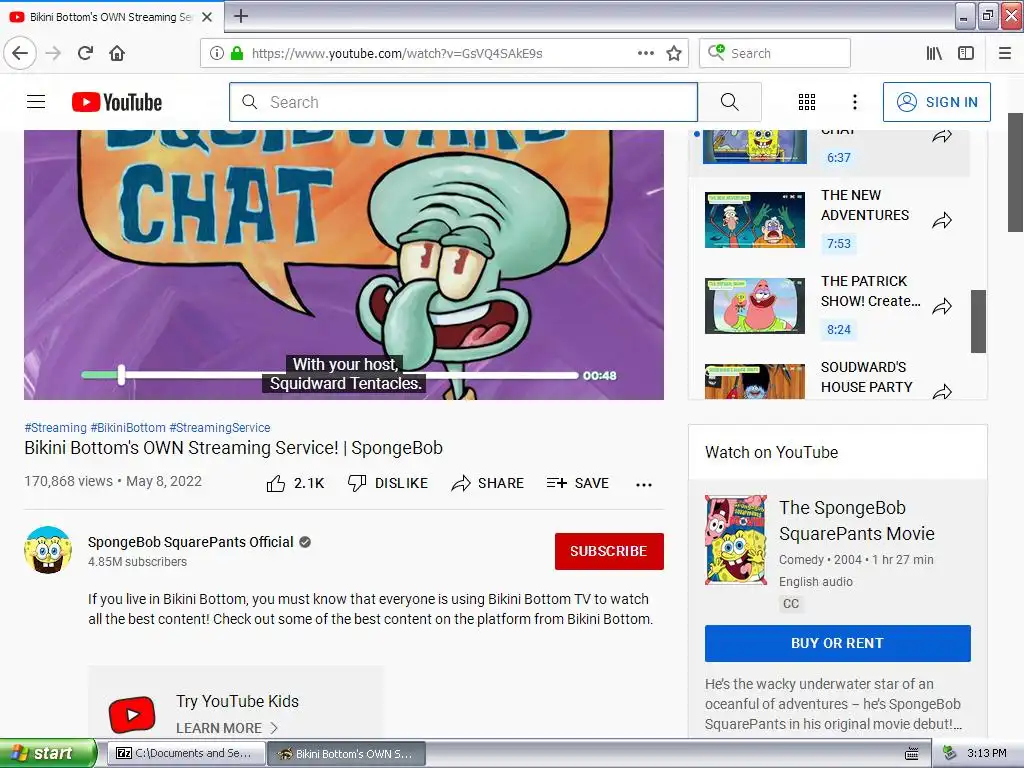
Task: Click the #BikiniBottom hashtag link
Action: (x=128, y=428)
